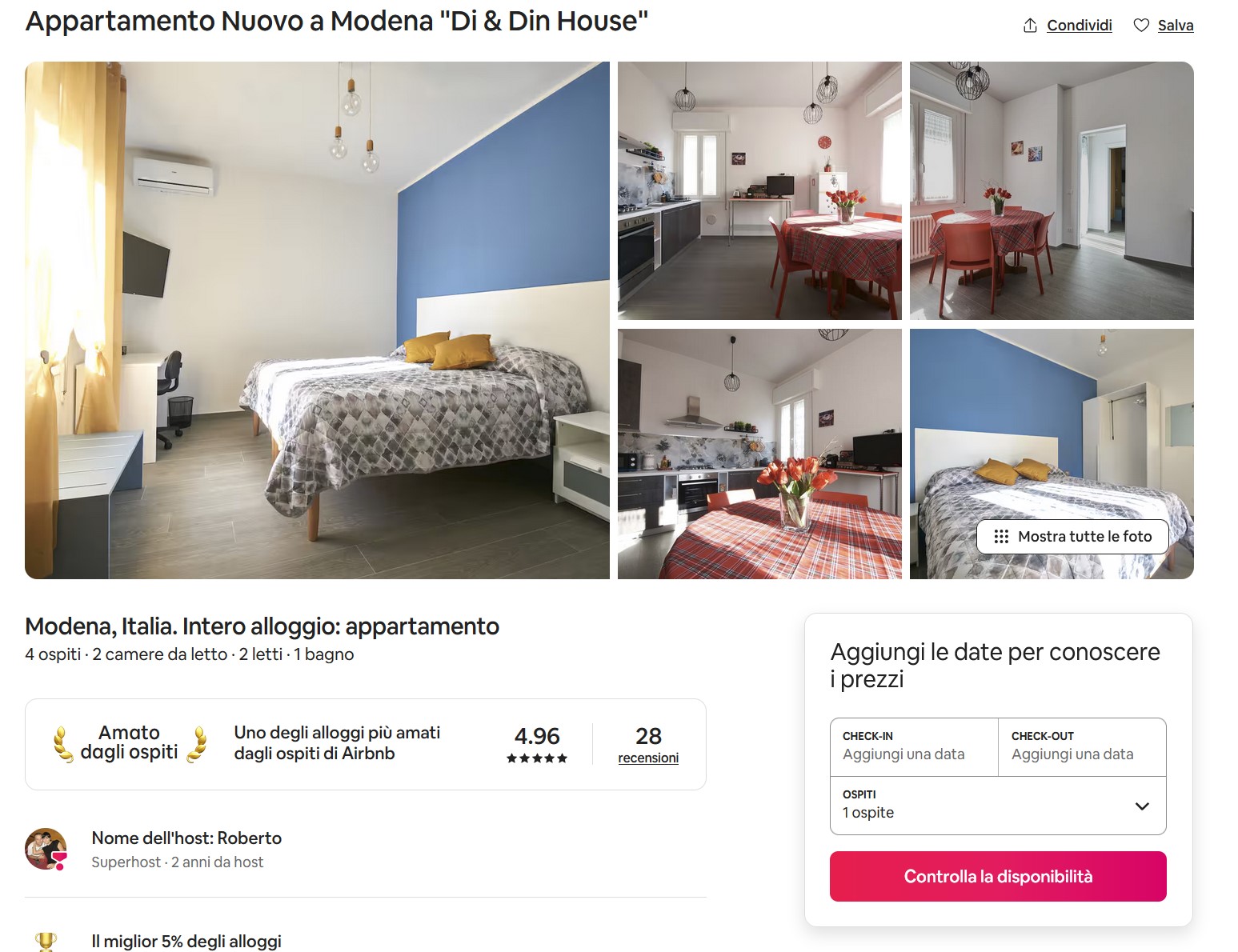Image resolution: width=1238 pixels, height=952 pixels.
Task: Open the dining room doorway photo
Action: point(1052,190)
